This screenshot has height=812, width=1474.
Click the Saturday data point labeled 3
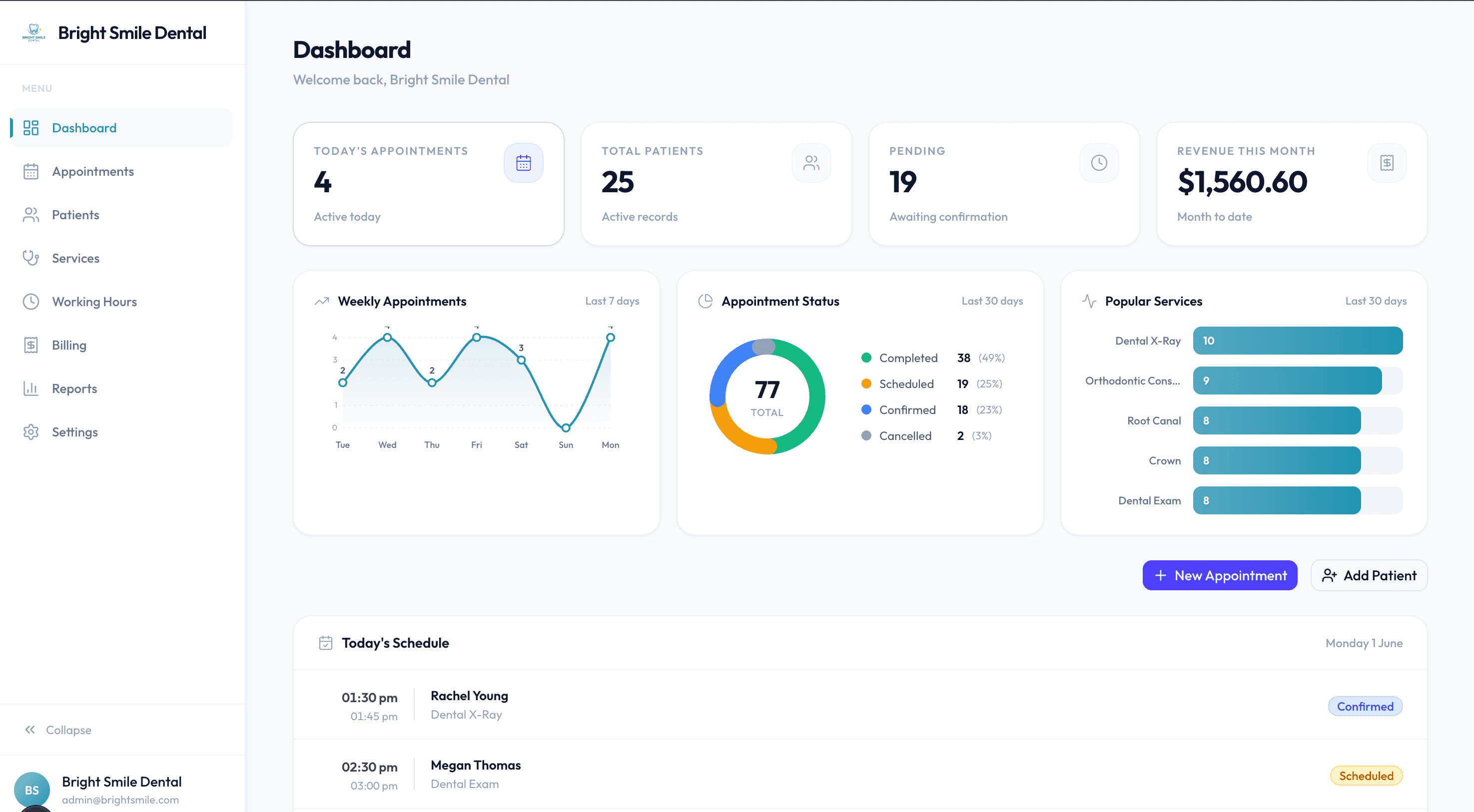[521, 360]
